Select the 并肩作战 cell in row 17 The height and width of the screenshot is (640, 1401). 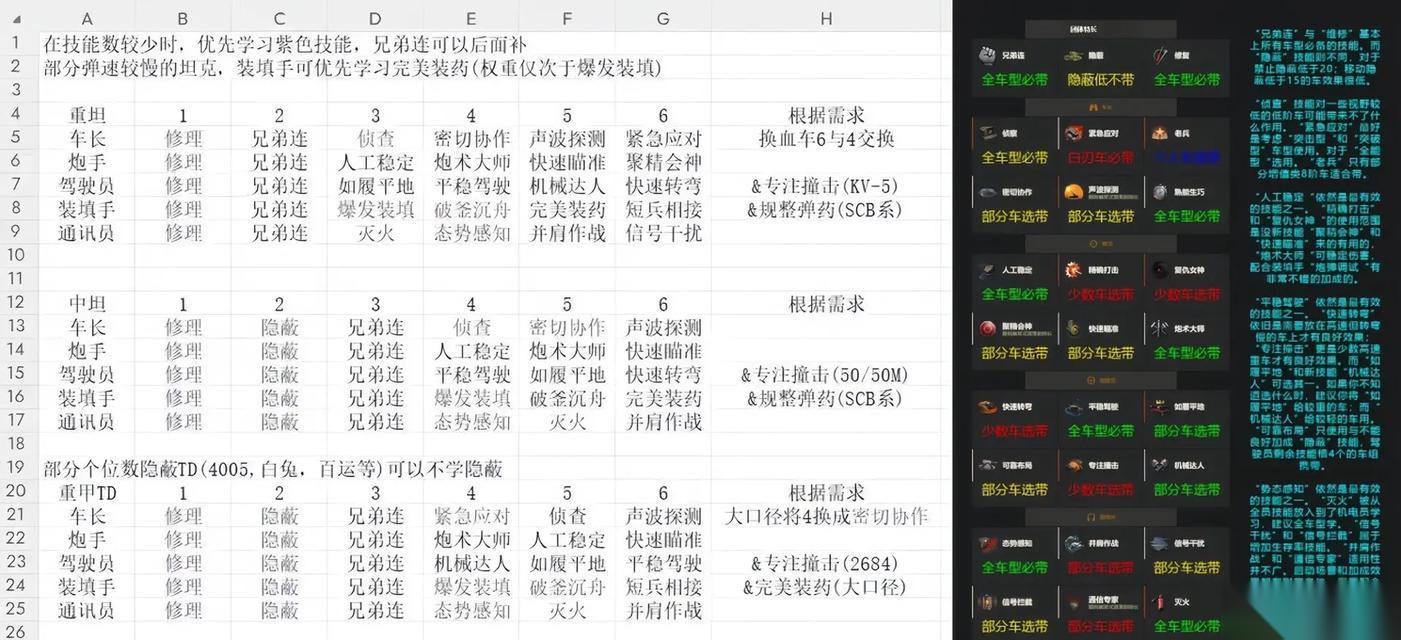tap(663, 422)
